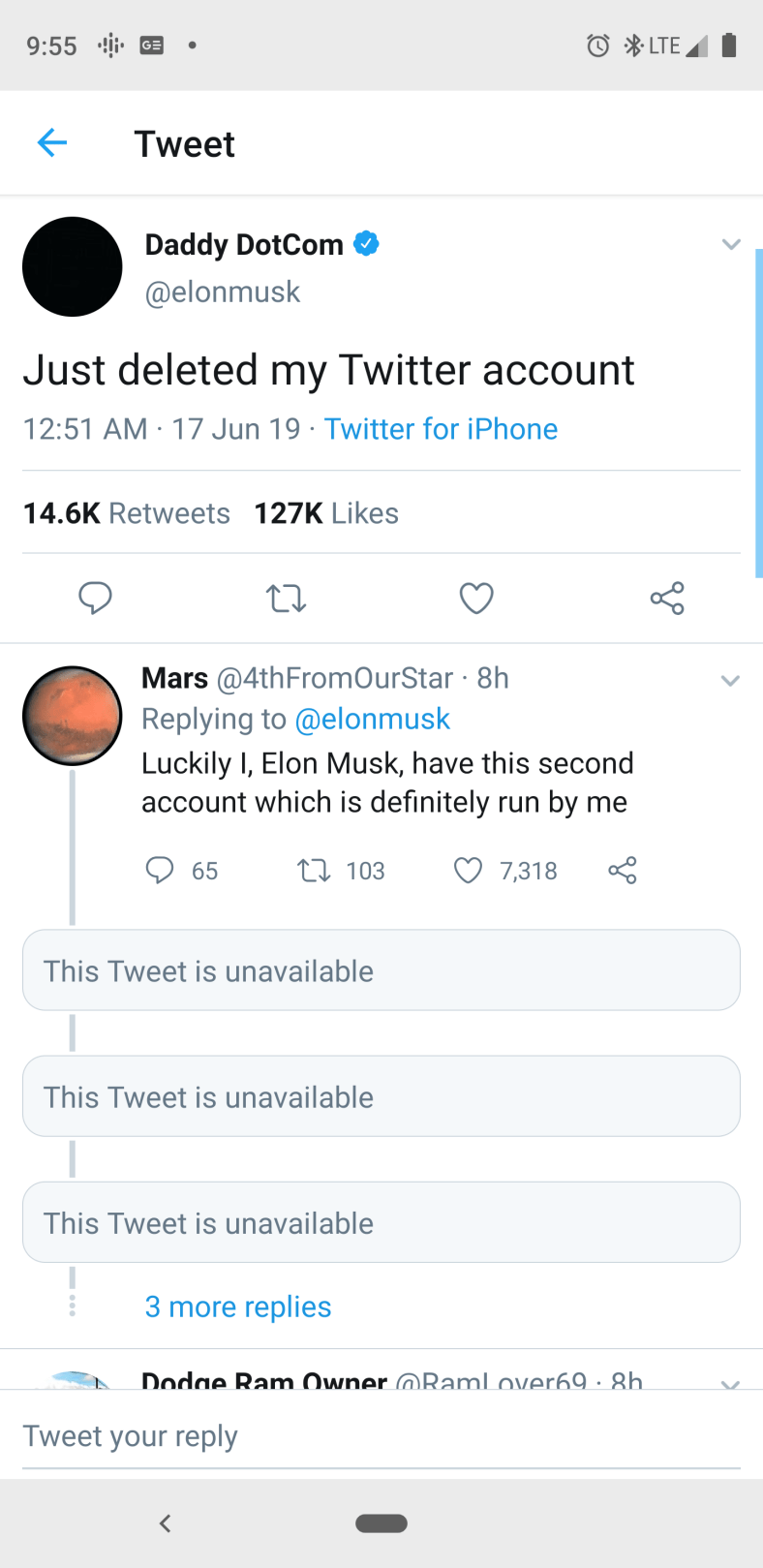
Task: Share the Mars reply tweet
Action: click(x=623, y=870)
